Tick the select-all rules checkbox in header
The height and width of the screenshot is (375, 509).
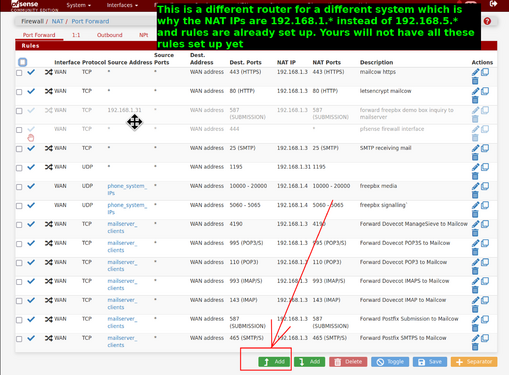pyautogui.click(x=23, y=62)
